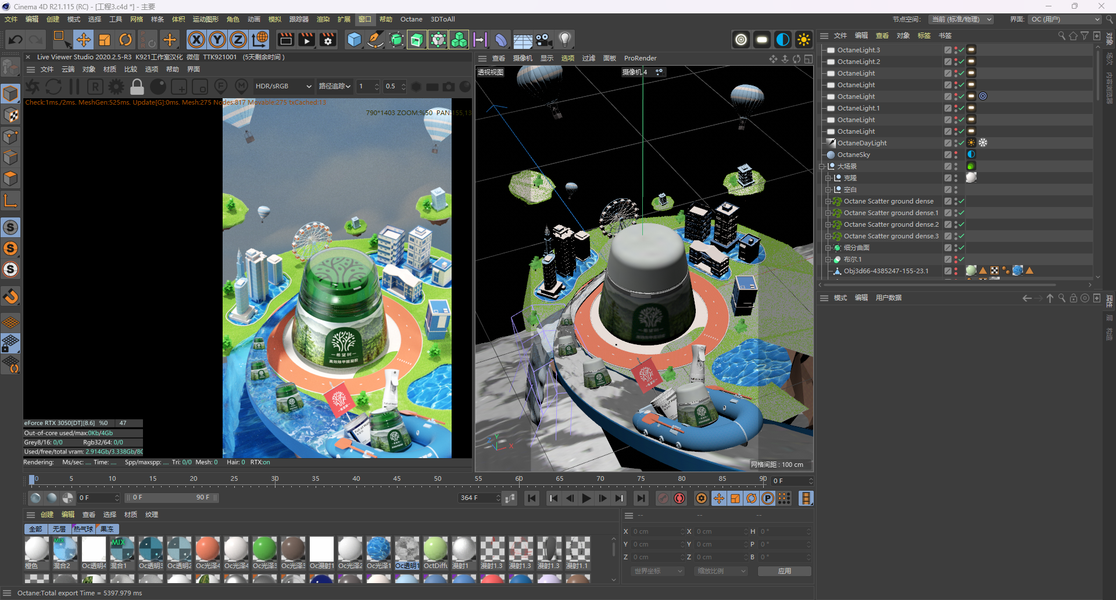Screen dimensions: 1116x600
Task: Open the 节点空间 dropdown
Action: pos(961,19)
